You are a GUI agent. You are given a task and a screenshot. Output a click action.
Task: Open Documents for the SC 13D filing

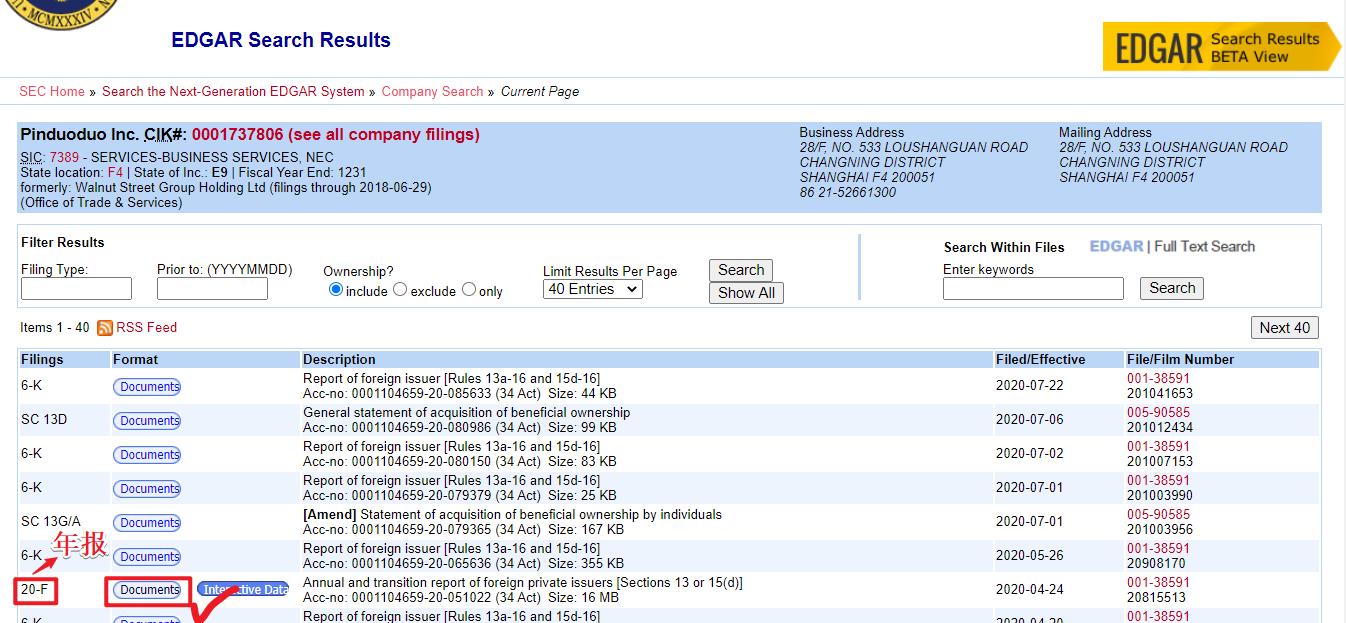coord(148,421)
